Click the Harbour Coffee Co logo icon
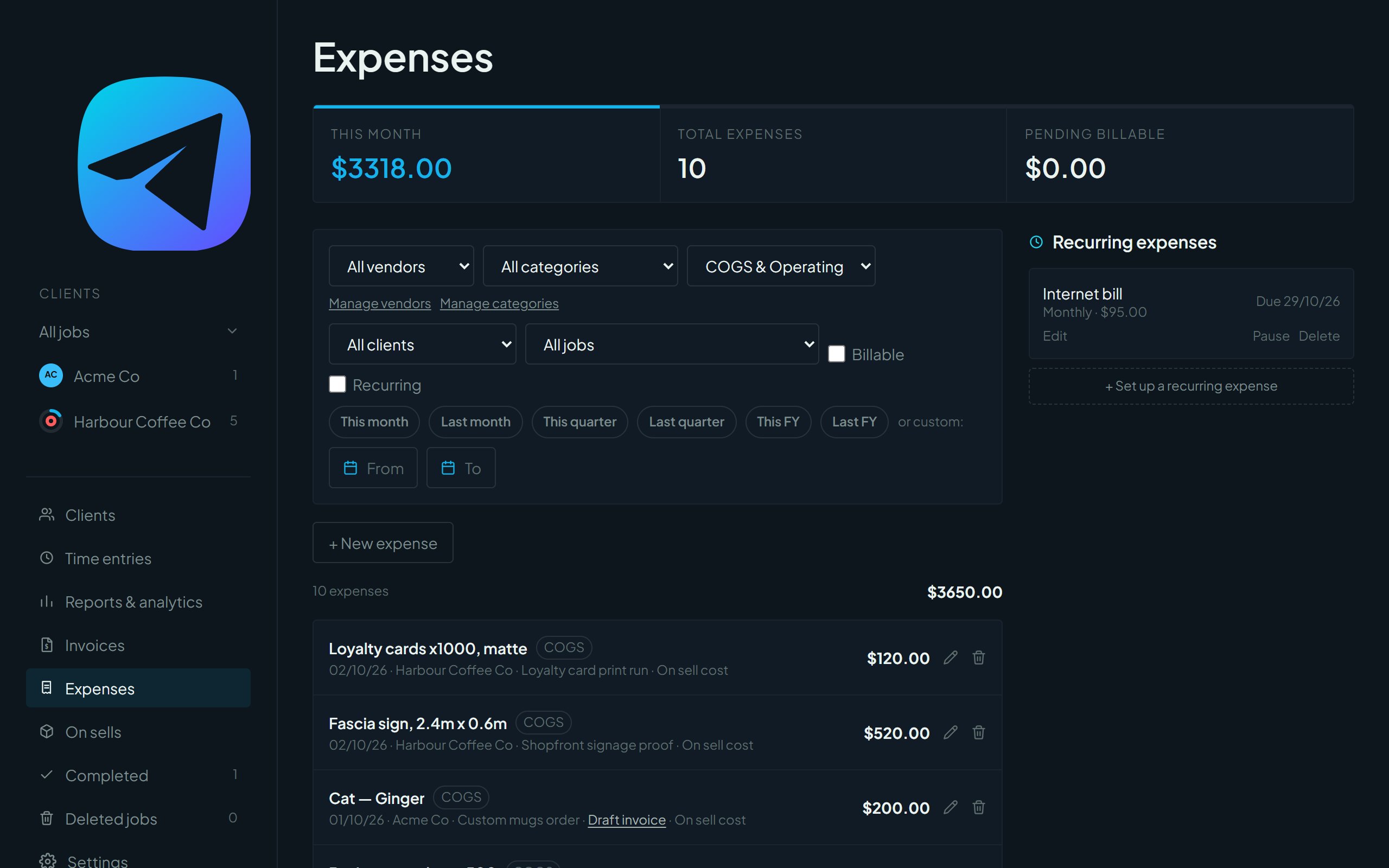The height and width of the screenshot is (868, 1389). coord(51,421)
